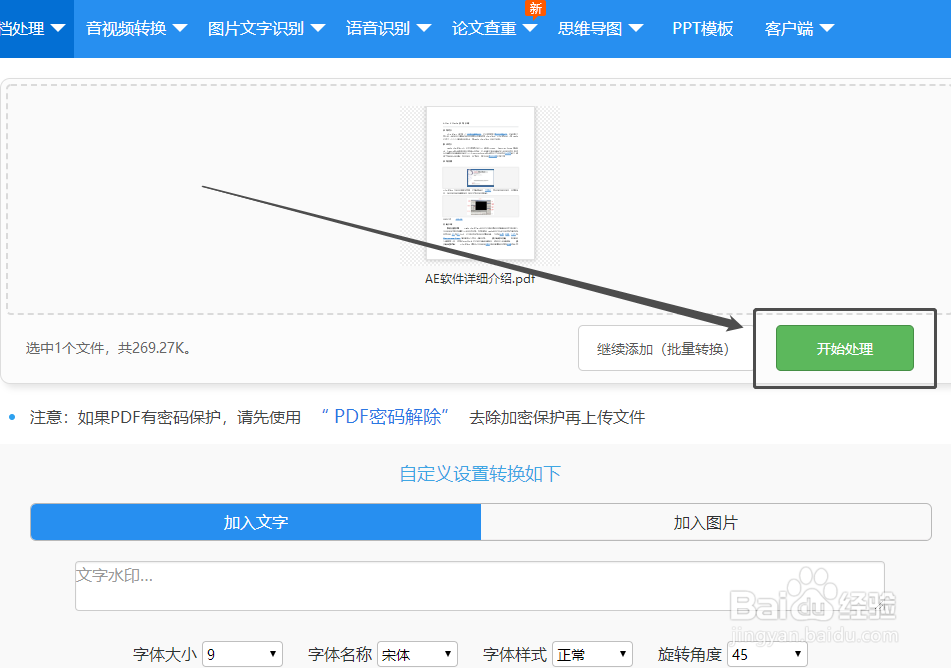Click the 开始处理 button
The image size is (951, 668).
tap(845, 348)
